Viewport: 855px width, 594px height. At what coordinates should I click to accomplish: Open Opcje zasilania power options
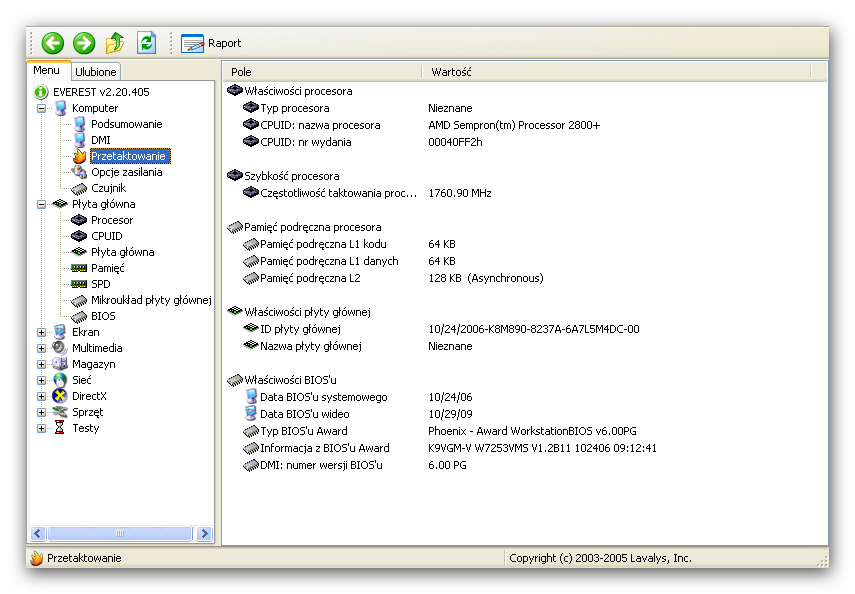126,172
